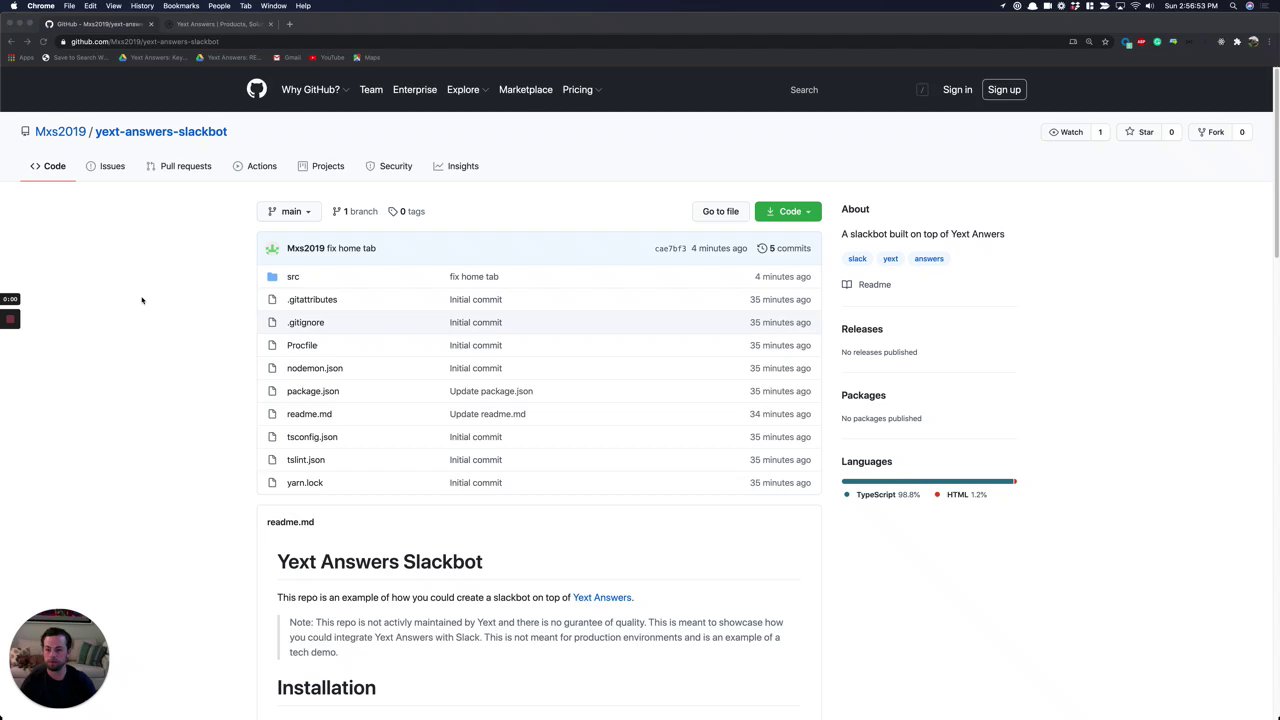Screen dimensions: 1280x720
Task: View the 1 branch link
Action: (355, 212)
